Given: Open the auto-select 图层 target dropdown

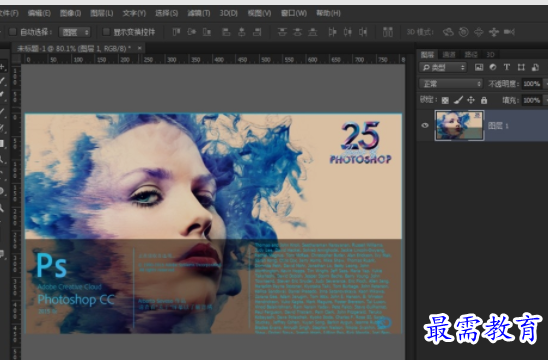Looking at the screenshot, I should pos(75,32).
